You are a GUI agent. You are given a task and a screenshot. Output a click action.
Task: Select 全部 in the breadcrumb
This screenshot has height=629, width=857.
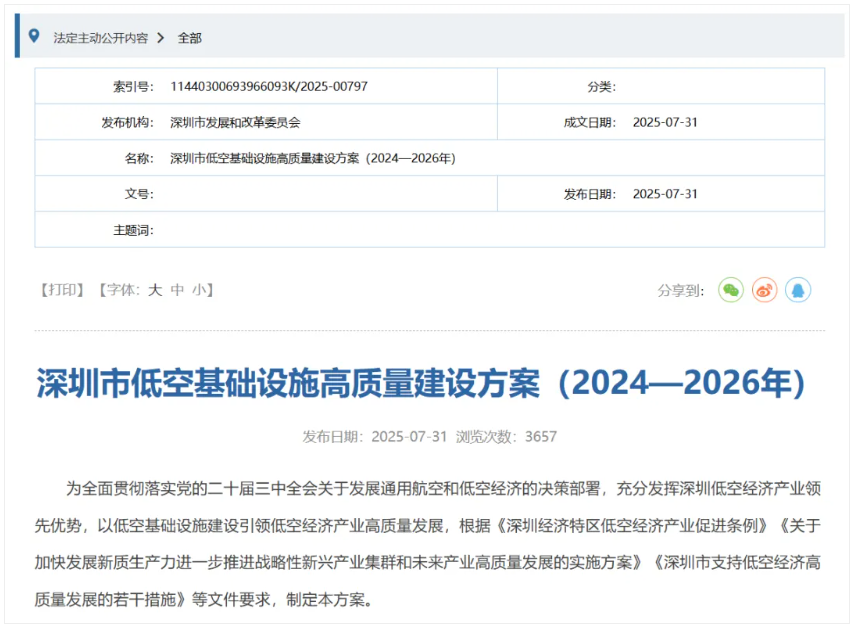click(190, 38)
